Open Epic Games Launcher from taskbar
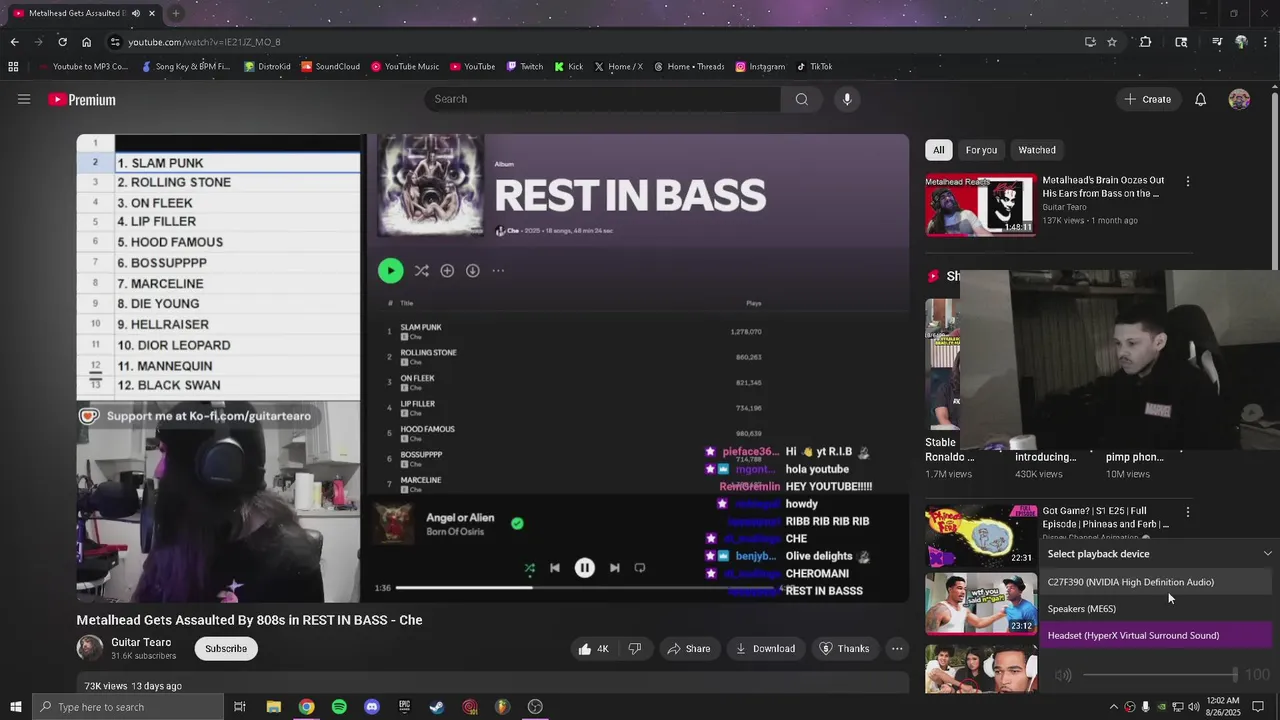 (404, 707)
